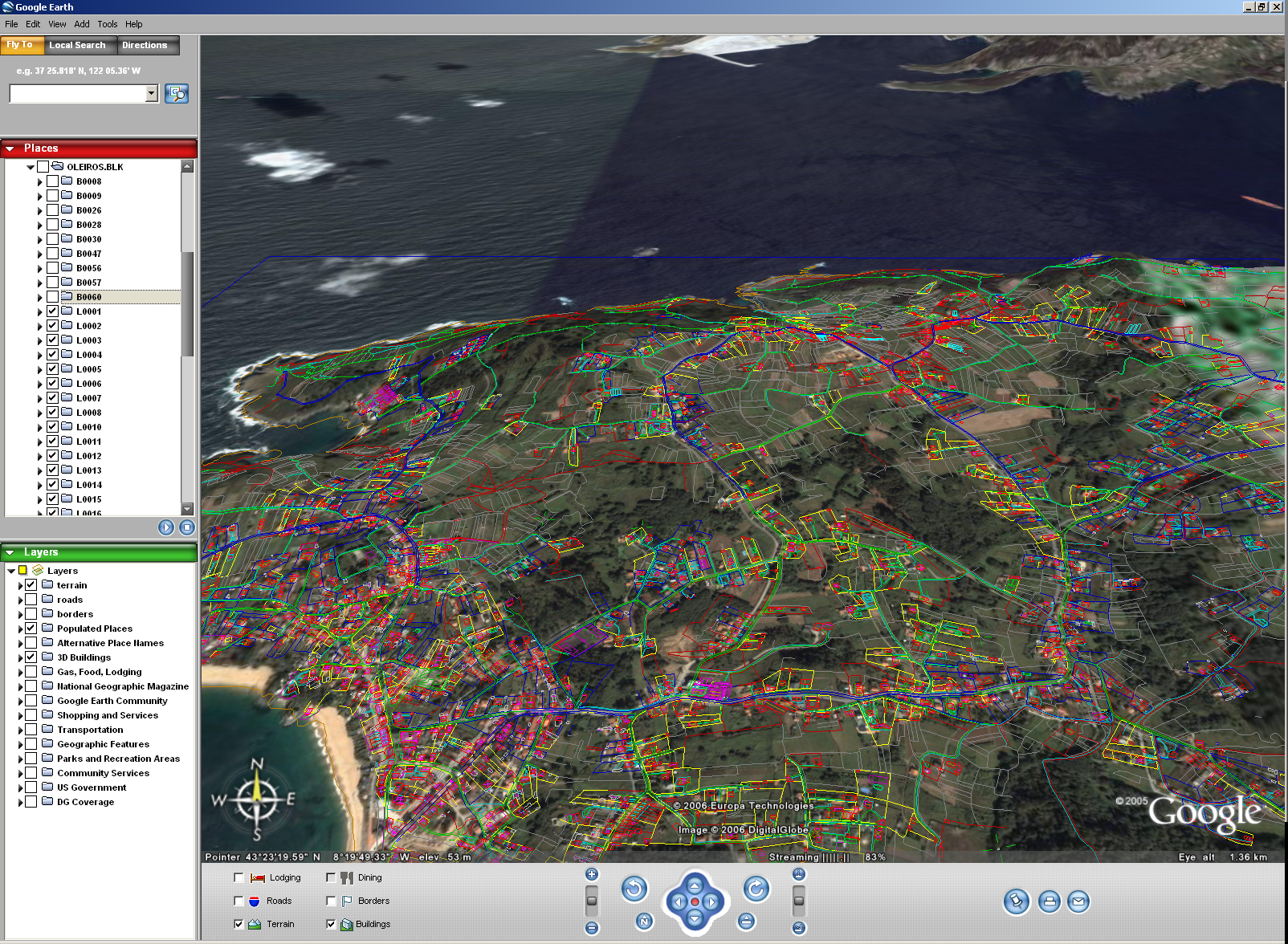Viewport: 1288px width, 944px height.
Task: Click the Roads shield icon
Action: click(x=254, y=901)
